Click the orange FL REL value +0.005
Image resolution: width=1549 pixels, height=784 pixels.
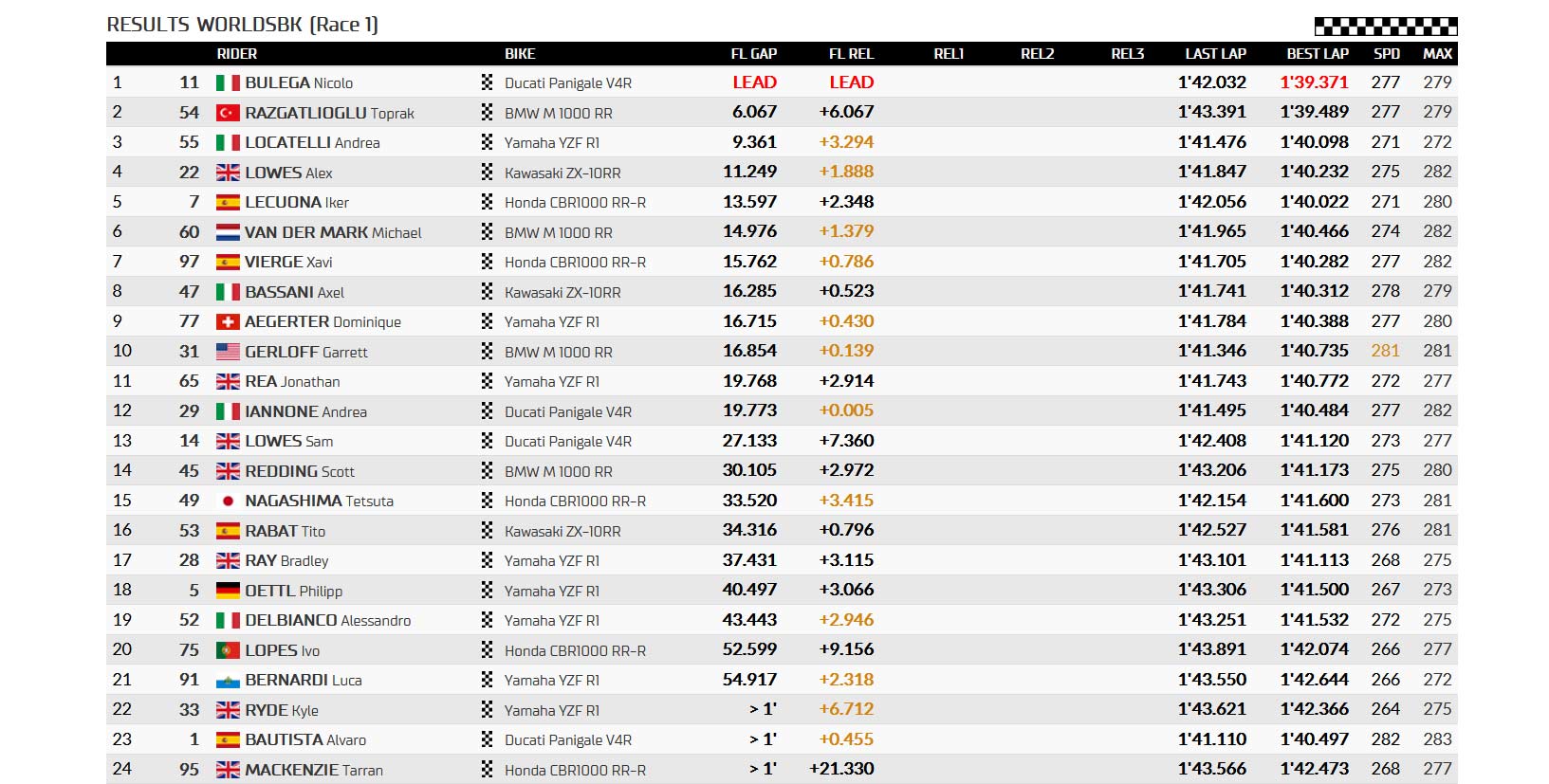[847, 410]
